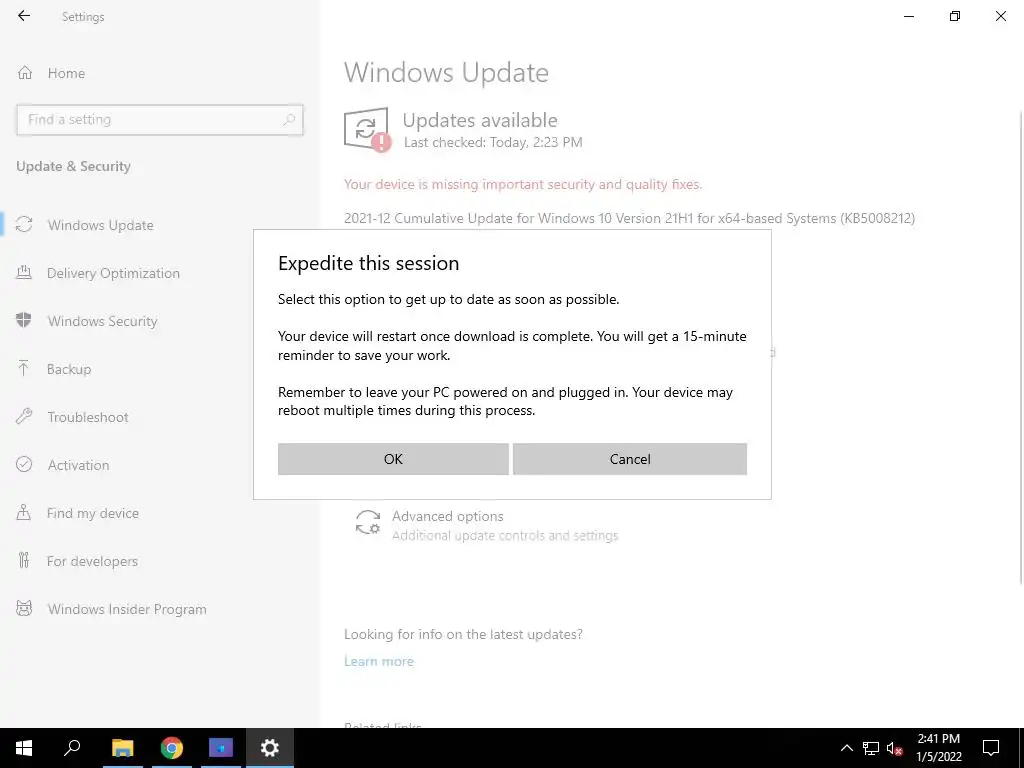The width and height of the screenshot is (1024, 768).
Task: Open the Backup settings page
Action: click(x=69, y=369)
